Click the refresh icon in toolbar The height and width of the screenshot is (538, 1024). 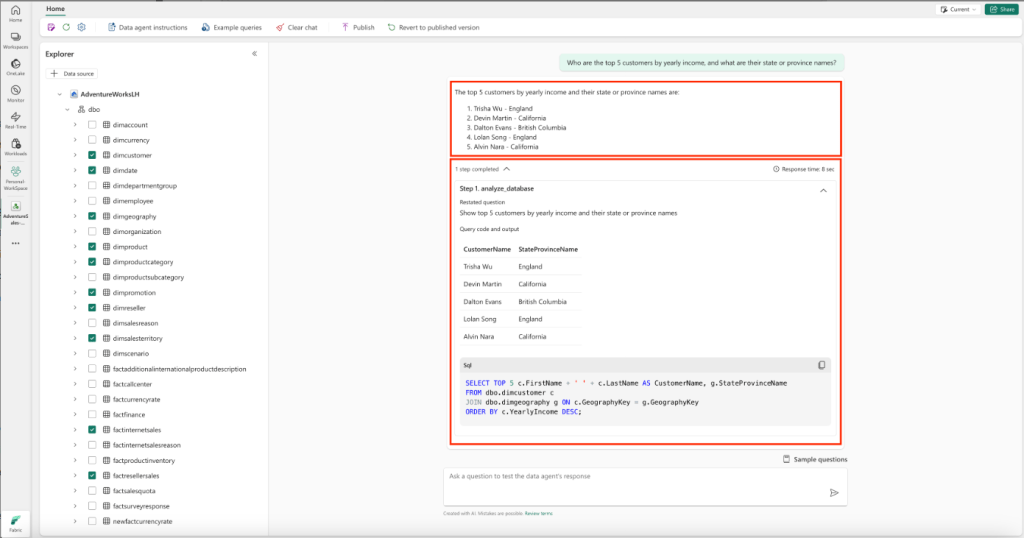coord(66,27)
